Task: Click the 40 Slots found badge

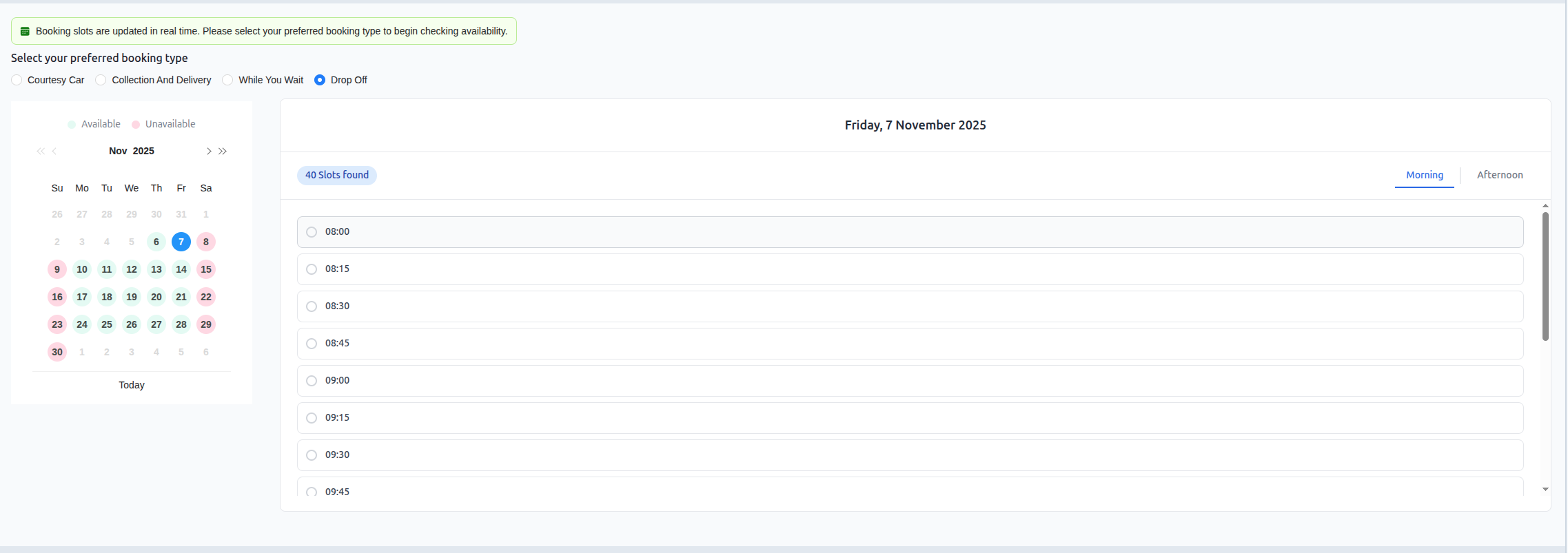Action: coord(337,175)
